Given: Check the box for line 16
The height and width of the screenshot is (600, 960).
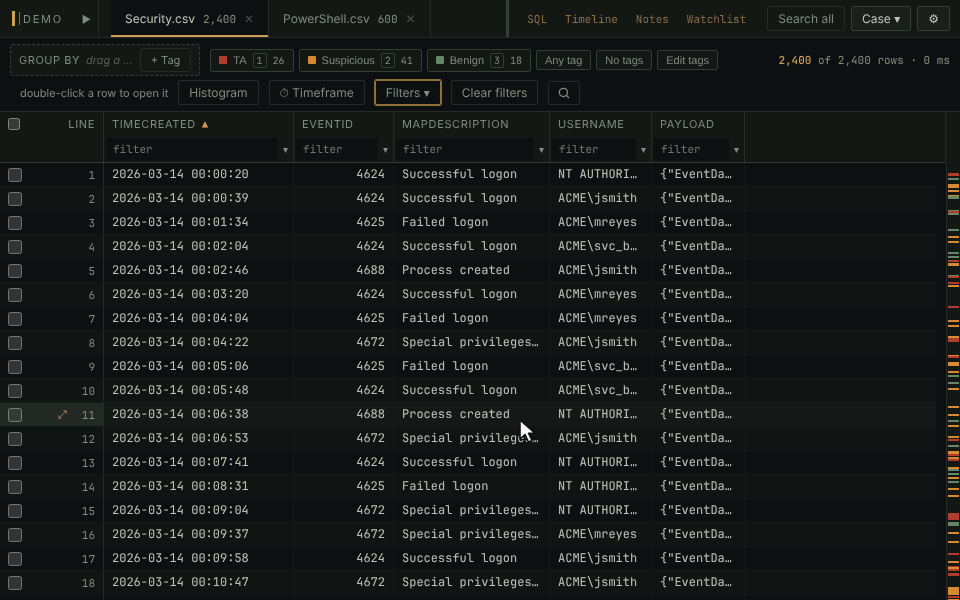Looking at the screenshot, I should coord(15,534).
